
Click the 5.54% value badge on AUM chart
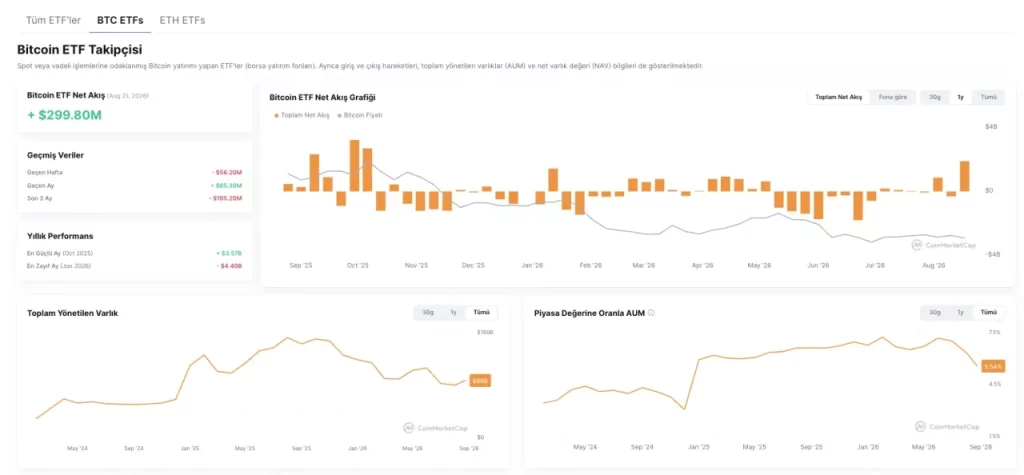993,367
